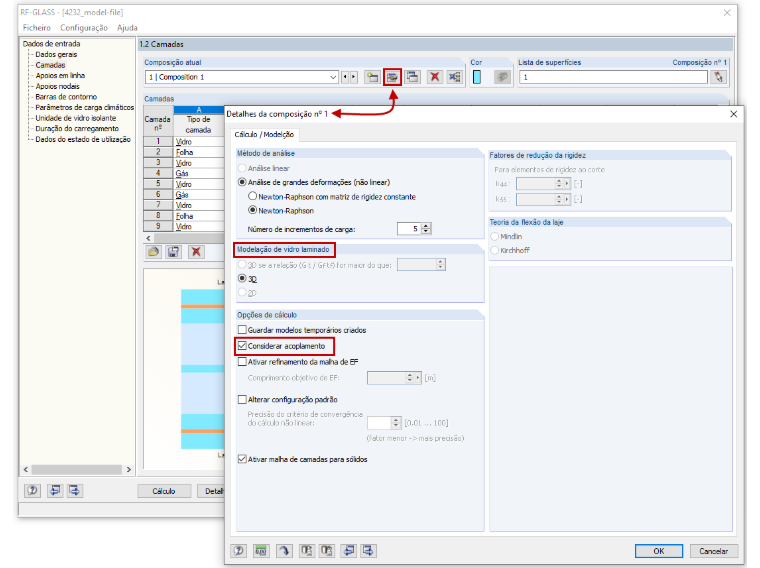Delete the current composition using the red X
Image resolution: width=760 pixels, height=568 pixels.
[435, 77]
